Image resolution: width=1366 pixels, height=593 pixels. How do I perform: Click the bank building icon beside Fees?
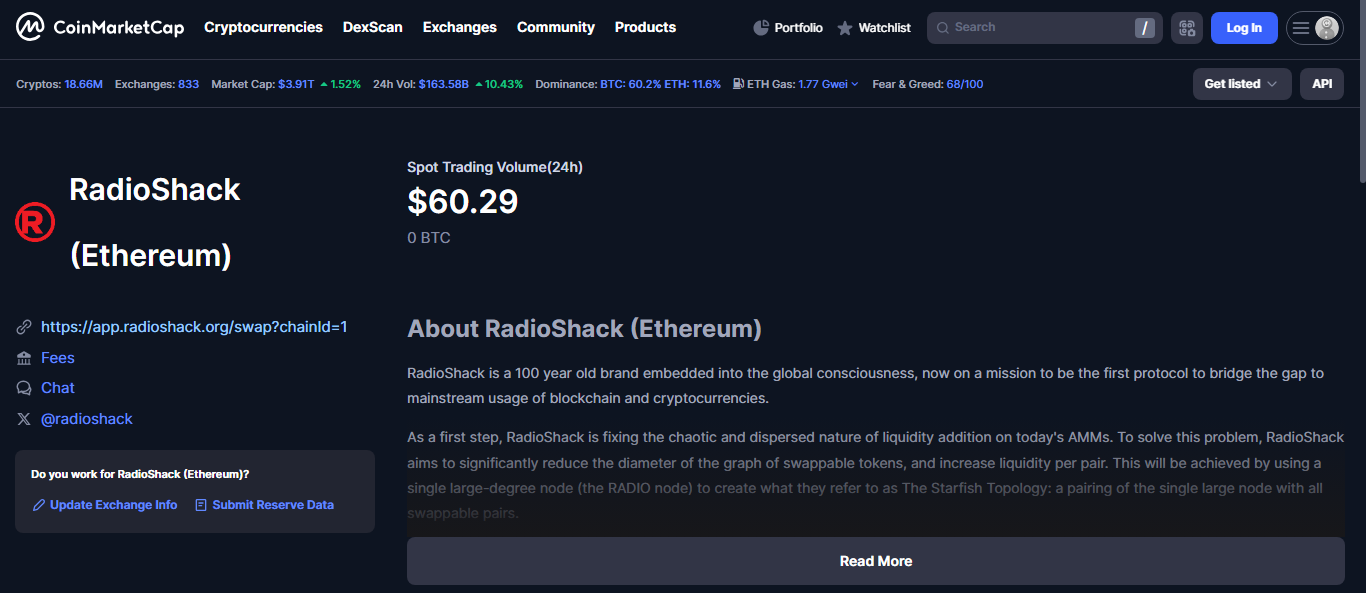[x=24, y=358]
